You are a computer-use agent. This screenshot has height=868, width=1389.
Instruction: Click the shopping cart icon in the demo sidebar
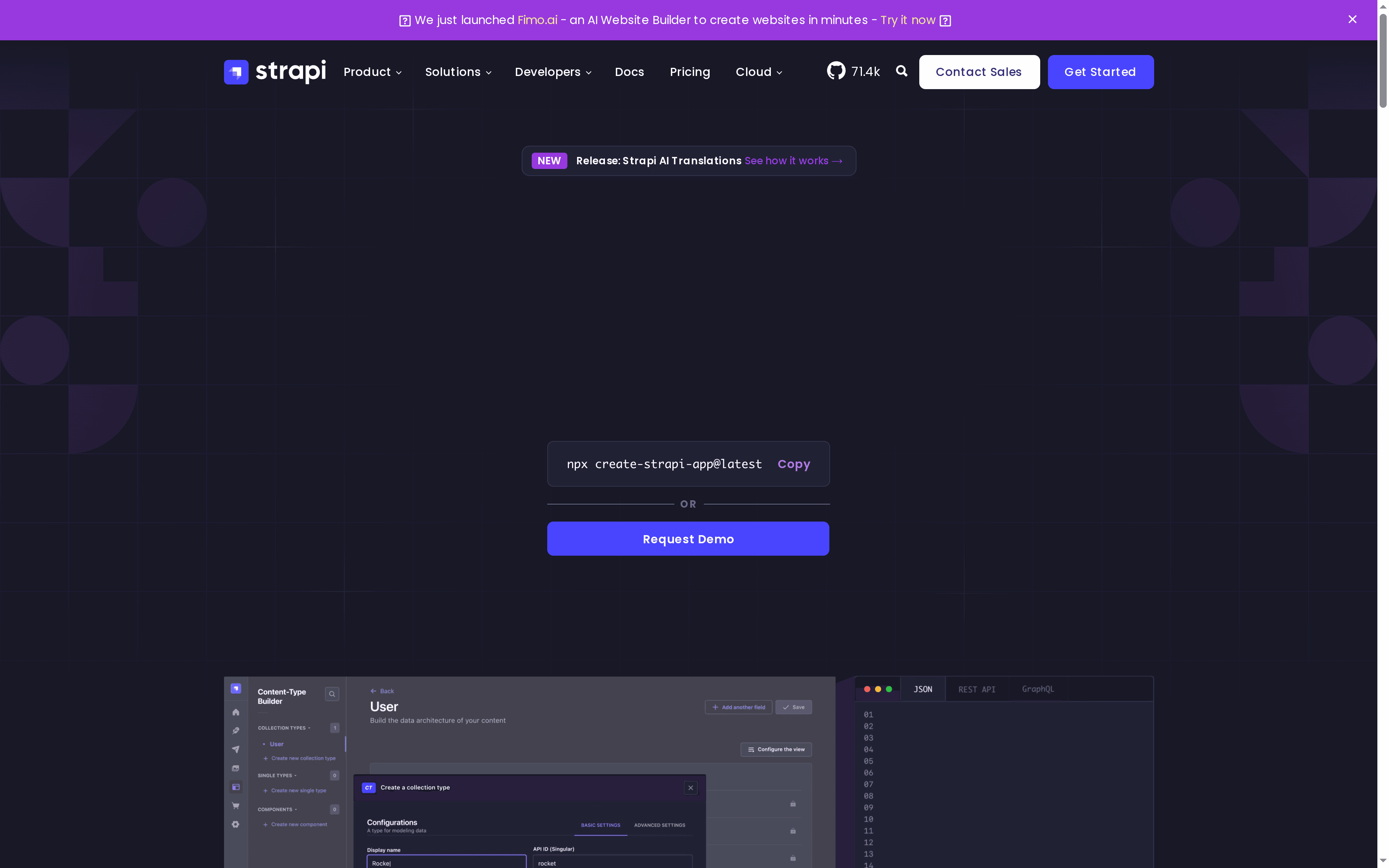pyautogui.click(x=235, y=806)
